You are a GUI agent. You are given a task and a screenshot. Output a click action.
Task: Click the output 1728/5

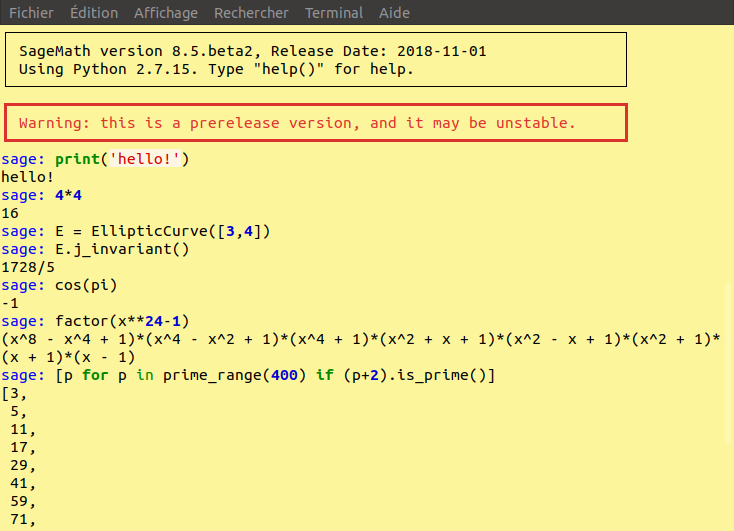pos(28,267)
